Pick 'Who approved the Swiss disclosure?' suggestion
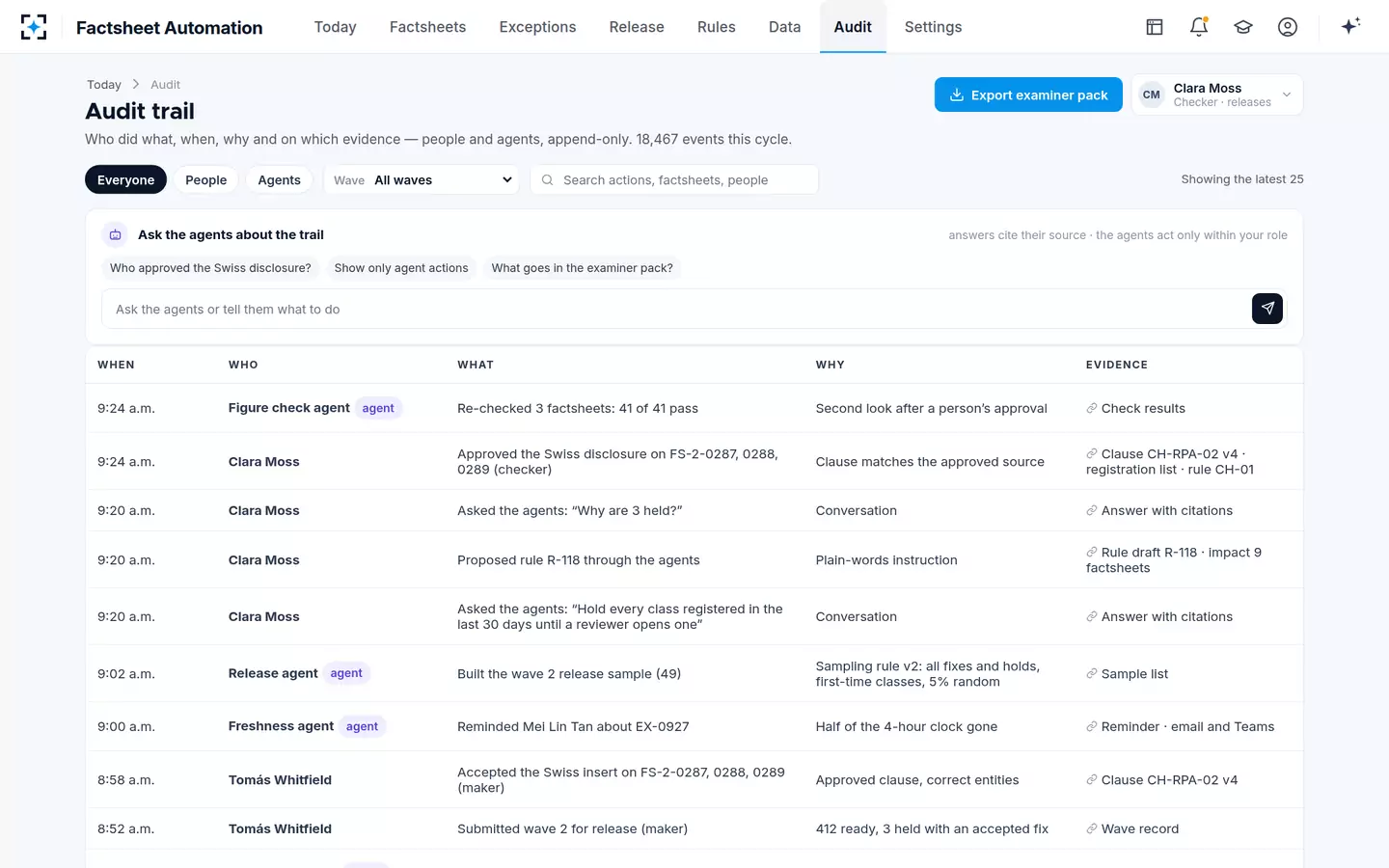 [210, 268]
